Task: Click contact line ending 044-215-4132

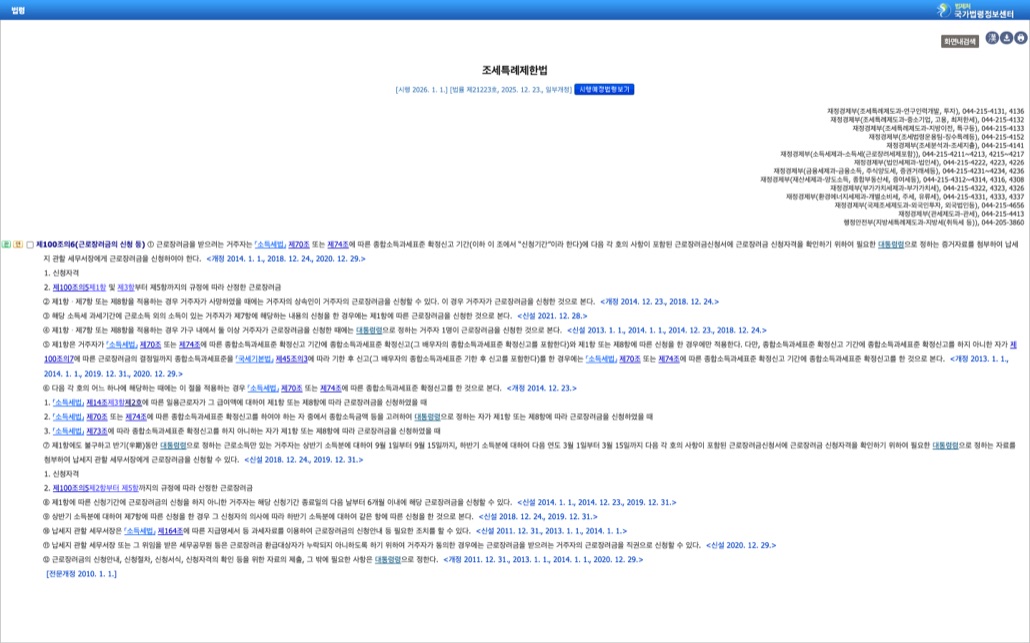Action: (927, 120)
